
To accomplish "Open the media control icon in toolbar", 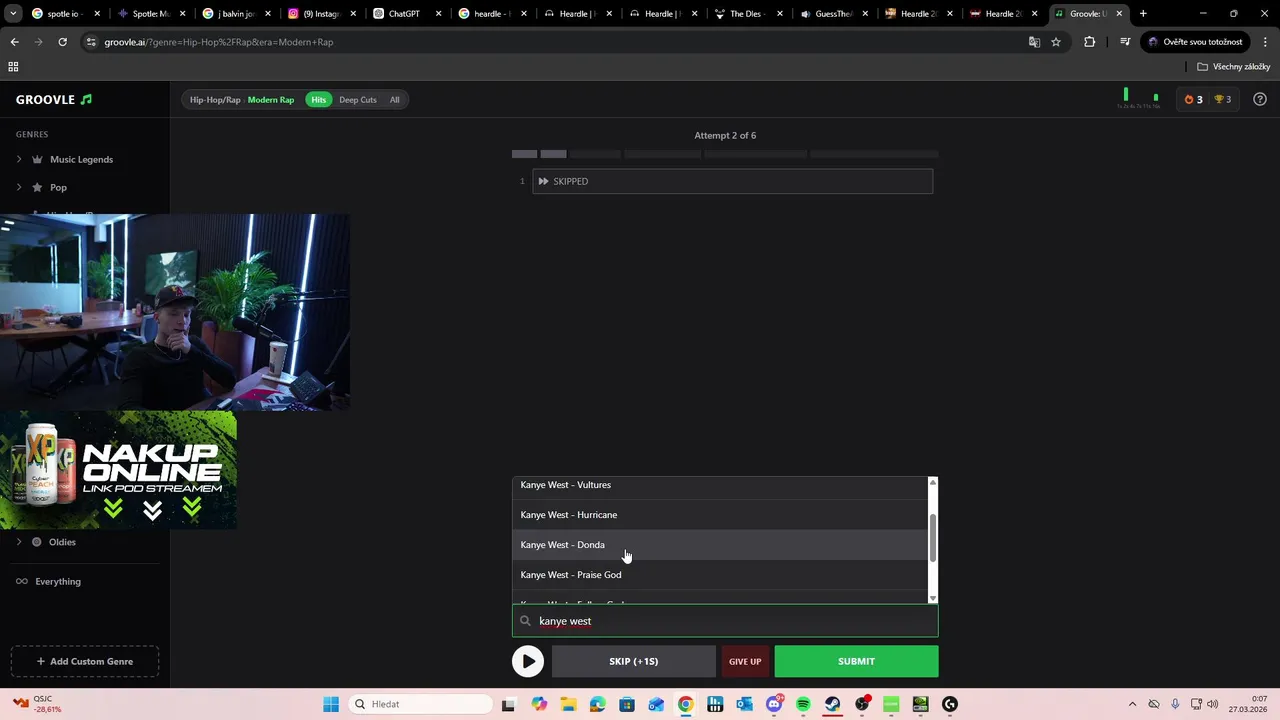I will [1125, 42].
